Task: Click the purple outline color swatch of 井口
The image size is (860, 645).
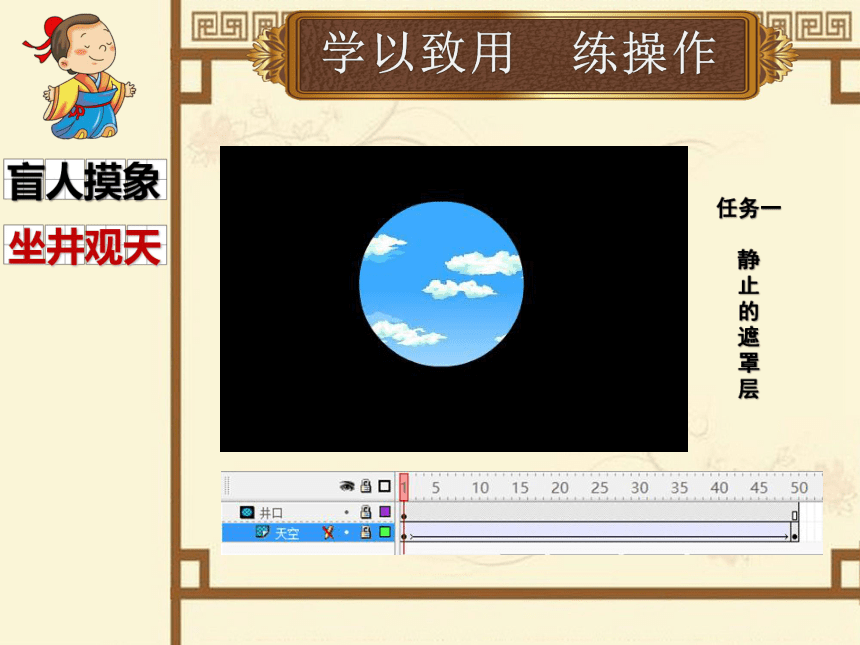Action: (x=385, y=512)
